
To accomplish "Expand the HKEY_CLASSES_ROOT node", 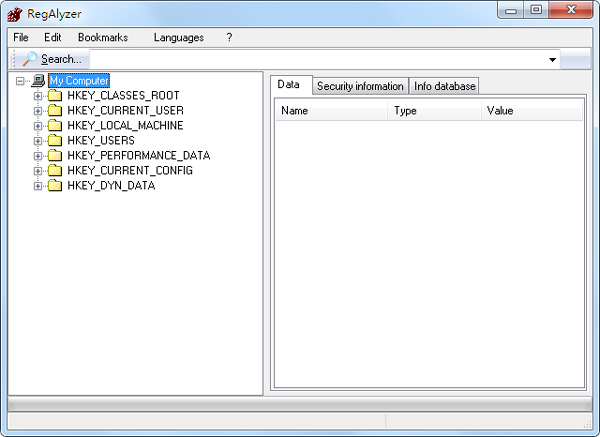I will click(x=38, y=96).
